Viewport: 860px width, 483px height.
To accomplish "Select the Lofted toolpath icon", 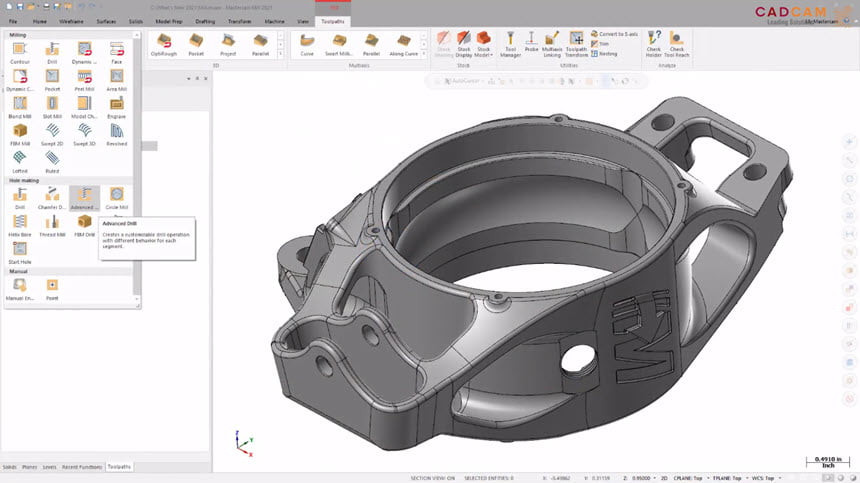I will [20, 162].
